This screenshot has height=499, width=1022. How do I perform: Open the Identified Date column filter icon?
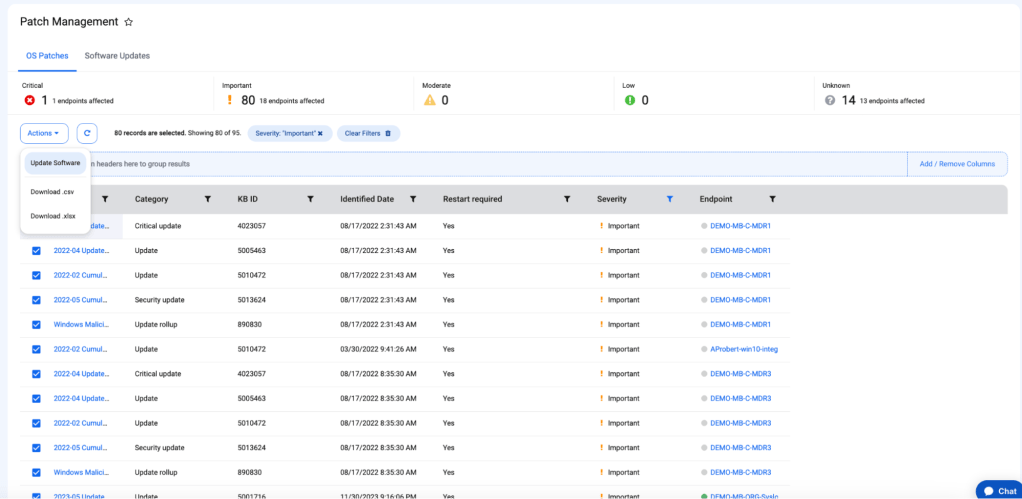click(x=413, y=199)
